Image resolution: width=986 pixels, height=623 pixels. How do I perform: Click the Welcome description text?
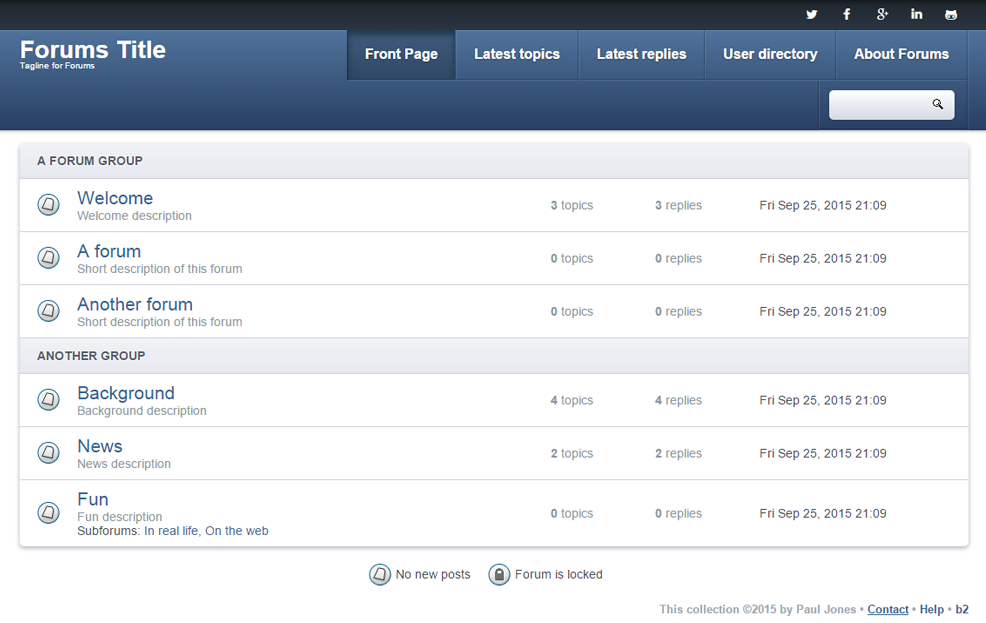click(x=135, y=216)
